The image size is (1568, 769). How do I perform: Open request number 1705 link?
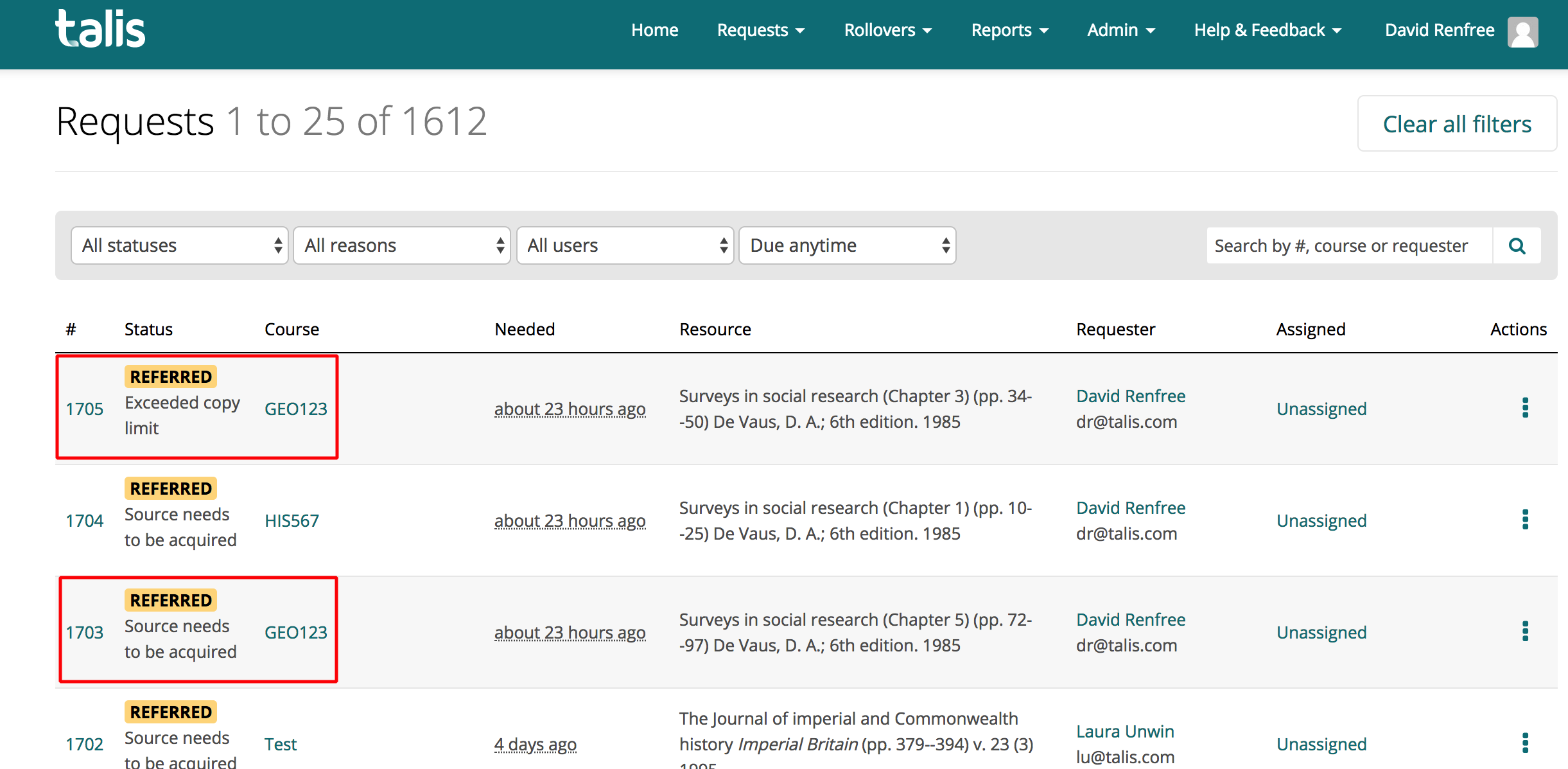(x=84, y=409)
